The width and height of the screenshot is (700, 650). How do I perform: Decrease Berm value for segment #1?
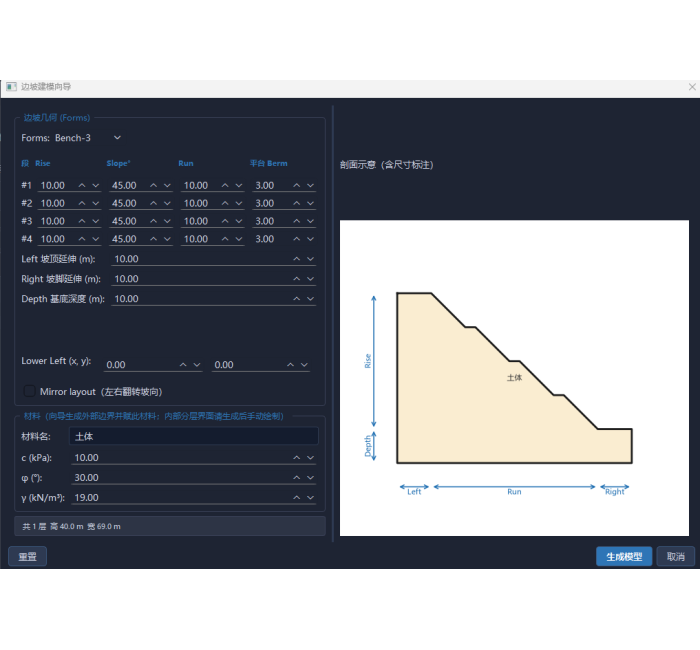point(311,185)
